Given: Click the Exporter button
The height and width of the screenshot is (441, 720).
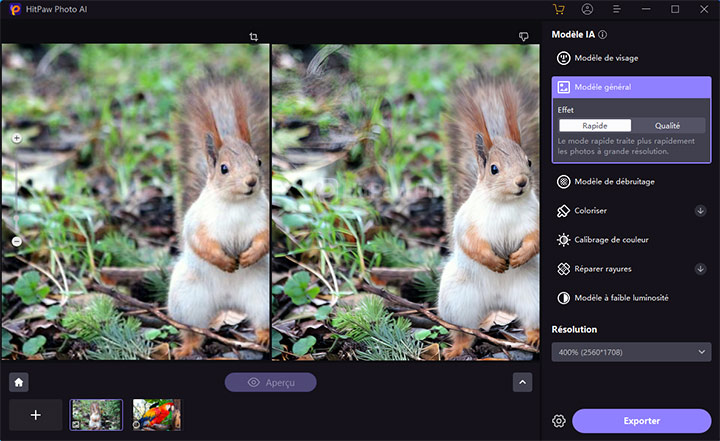Looking at the screenshot, I should pyautogui.click(x=641, y=421).
